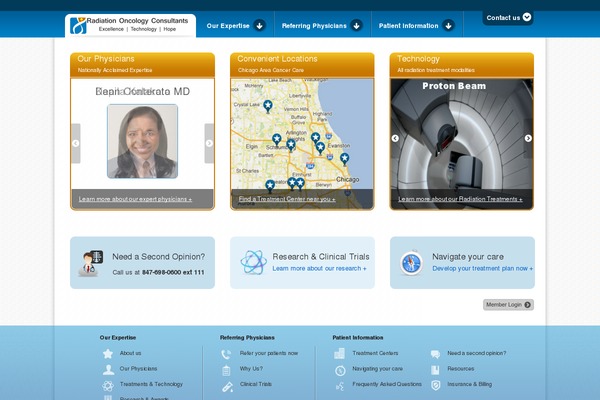Open footer Need a second opinion? link
Image resolution: width=600 pixels, height=400 pixels.
click(476, 353)
